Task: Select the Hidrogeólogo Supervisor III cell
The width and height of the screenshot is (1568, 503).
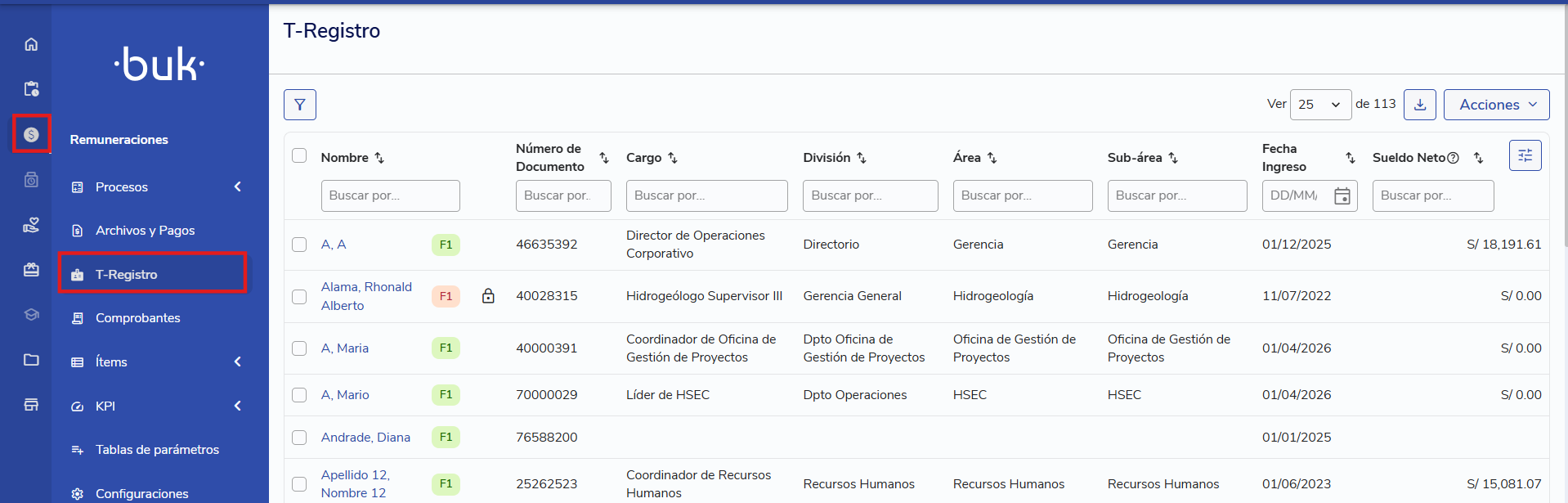Action: click(704, 296)
